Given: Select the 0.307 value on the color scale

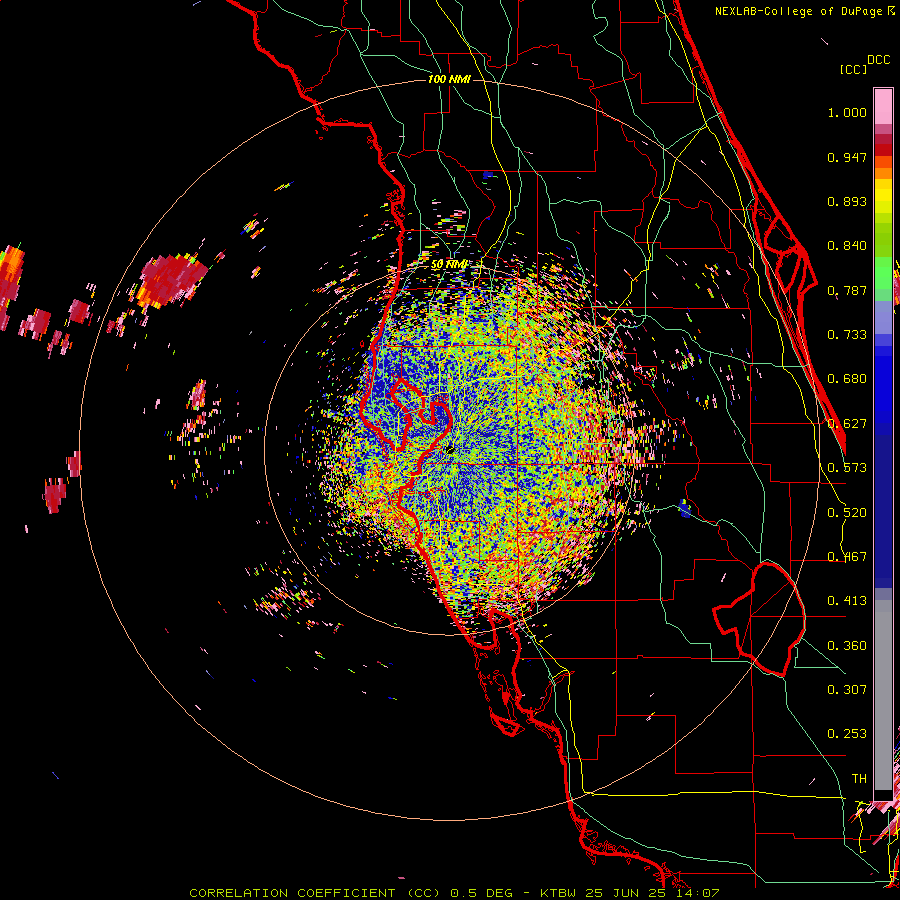Looking at the screenshot, I should (847, 690).
